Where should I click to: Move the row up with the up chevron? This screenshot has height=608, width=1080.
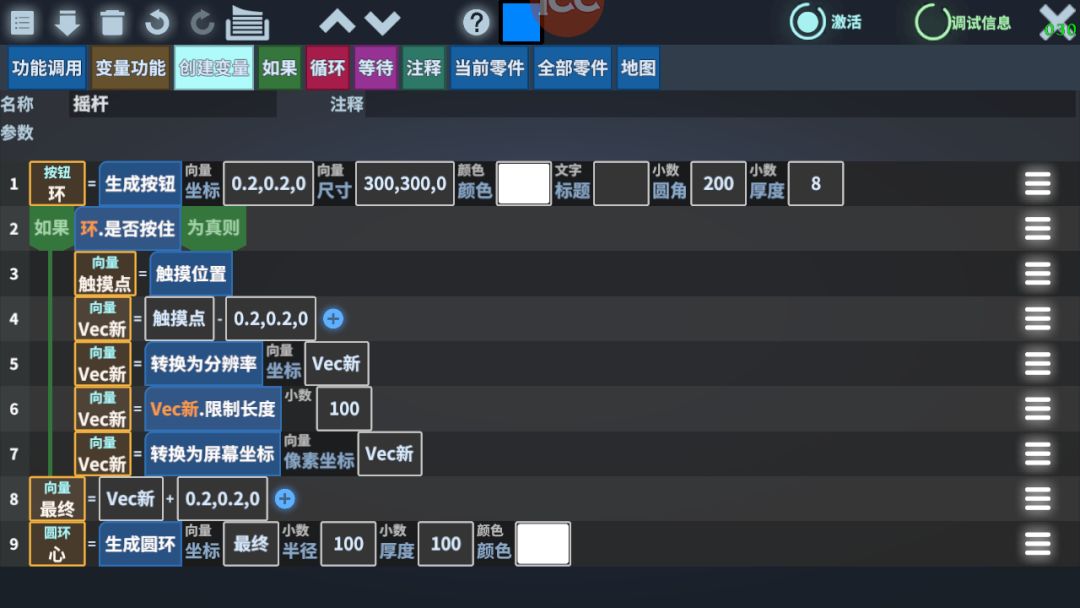coord(337,23)
